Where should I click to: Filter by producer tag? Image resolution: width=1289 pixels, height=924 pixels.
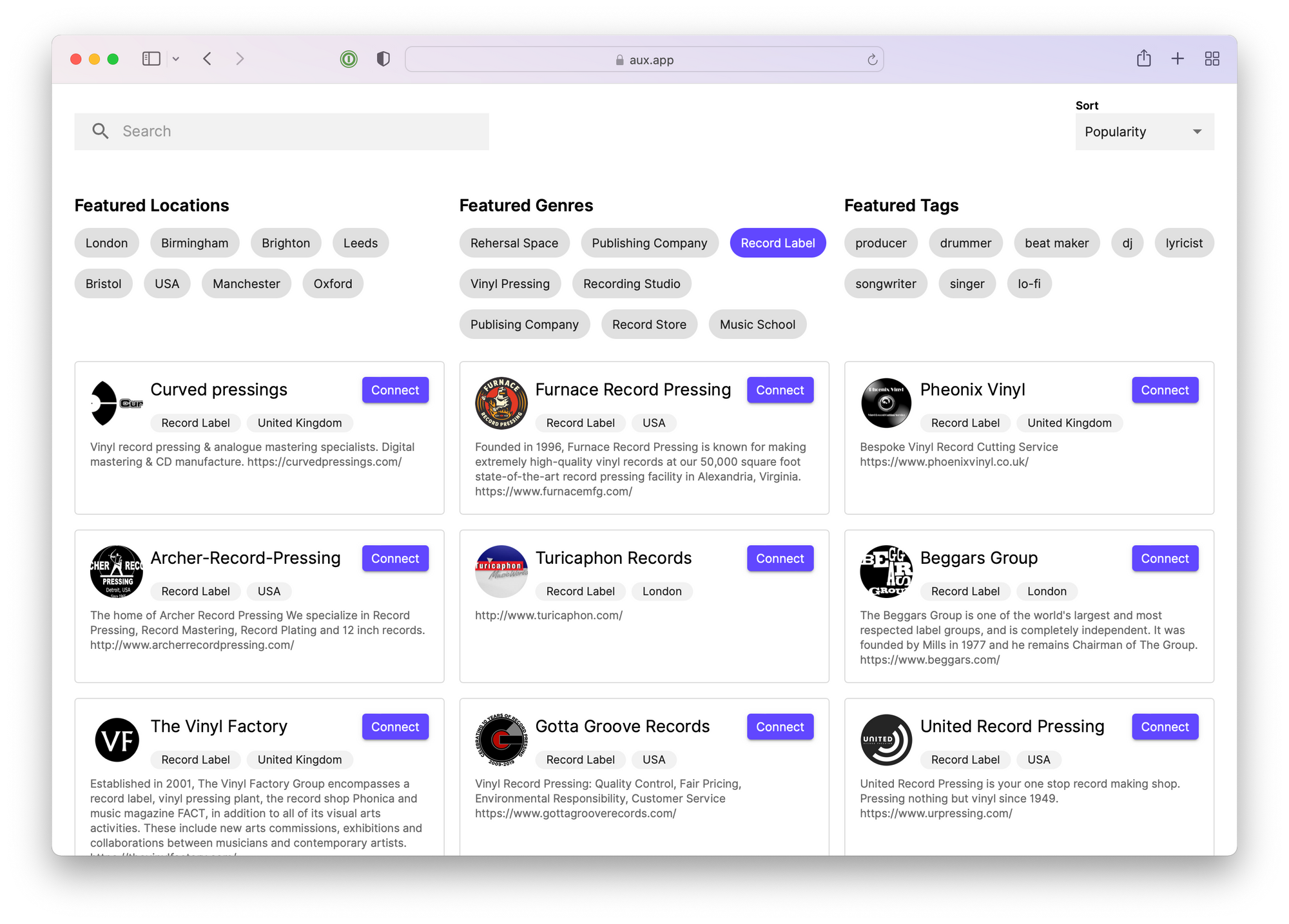(881, 243)
